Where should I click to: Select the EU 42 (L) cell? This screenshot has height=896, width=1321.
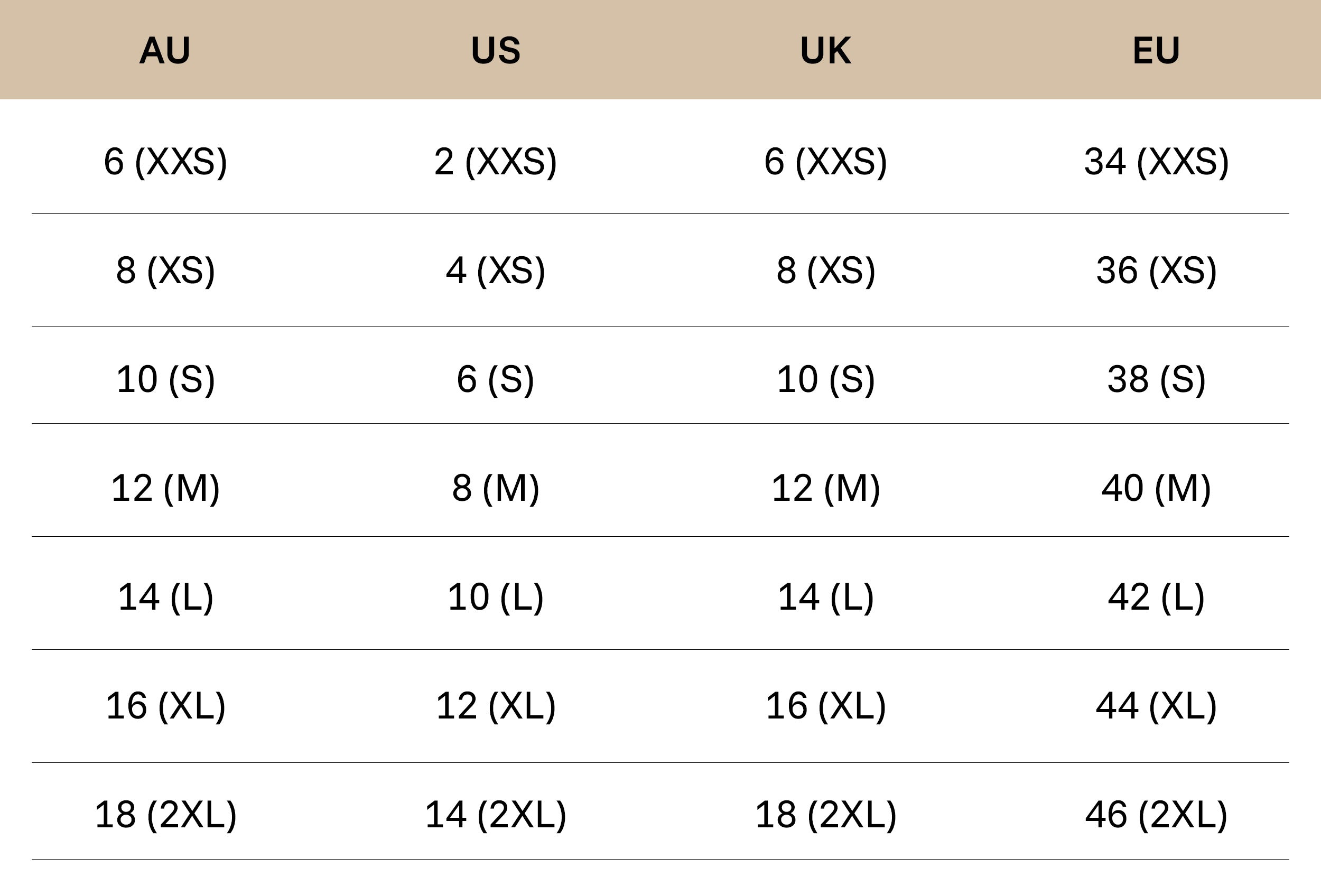click(1156, 597)
